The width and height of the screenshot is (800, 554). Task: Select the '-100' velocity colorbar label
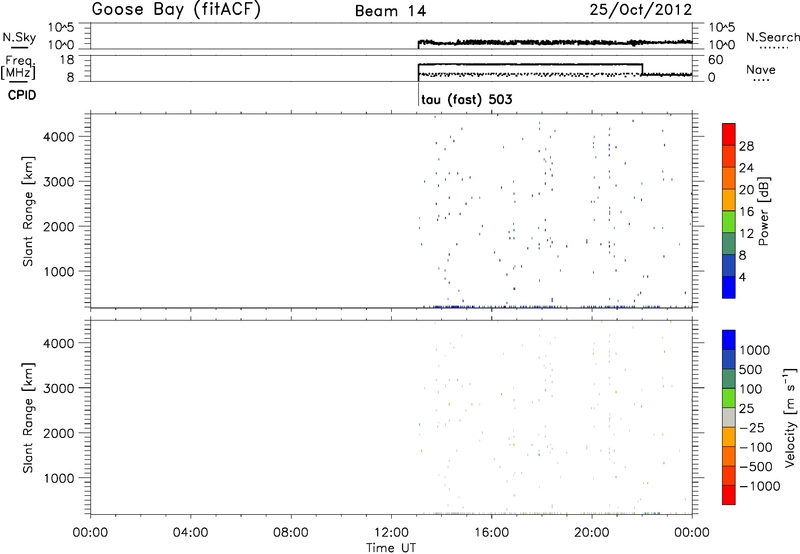click(756, 447)
